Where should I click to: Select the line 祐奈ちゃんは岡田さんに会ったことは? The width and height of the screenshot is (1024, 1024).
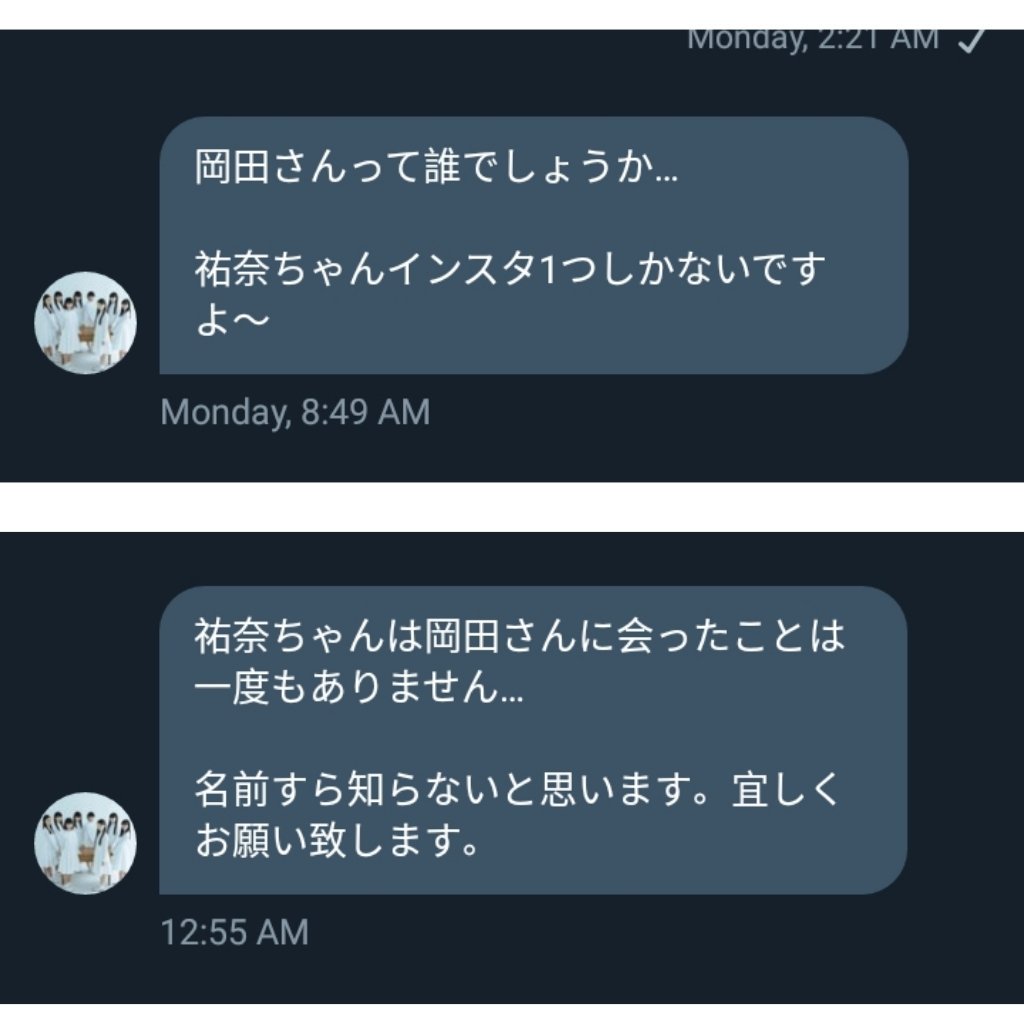tap(520, 636)
